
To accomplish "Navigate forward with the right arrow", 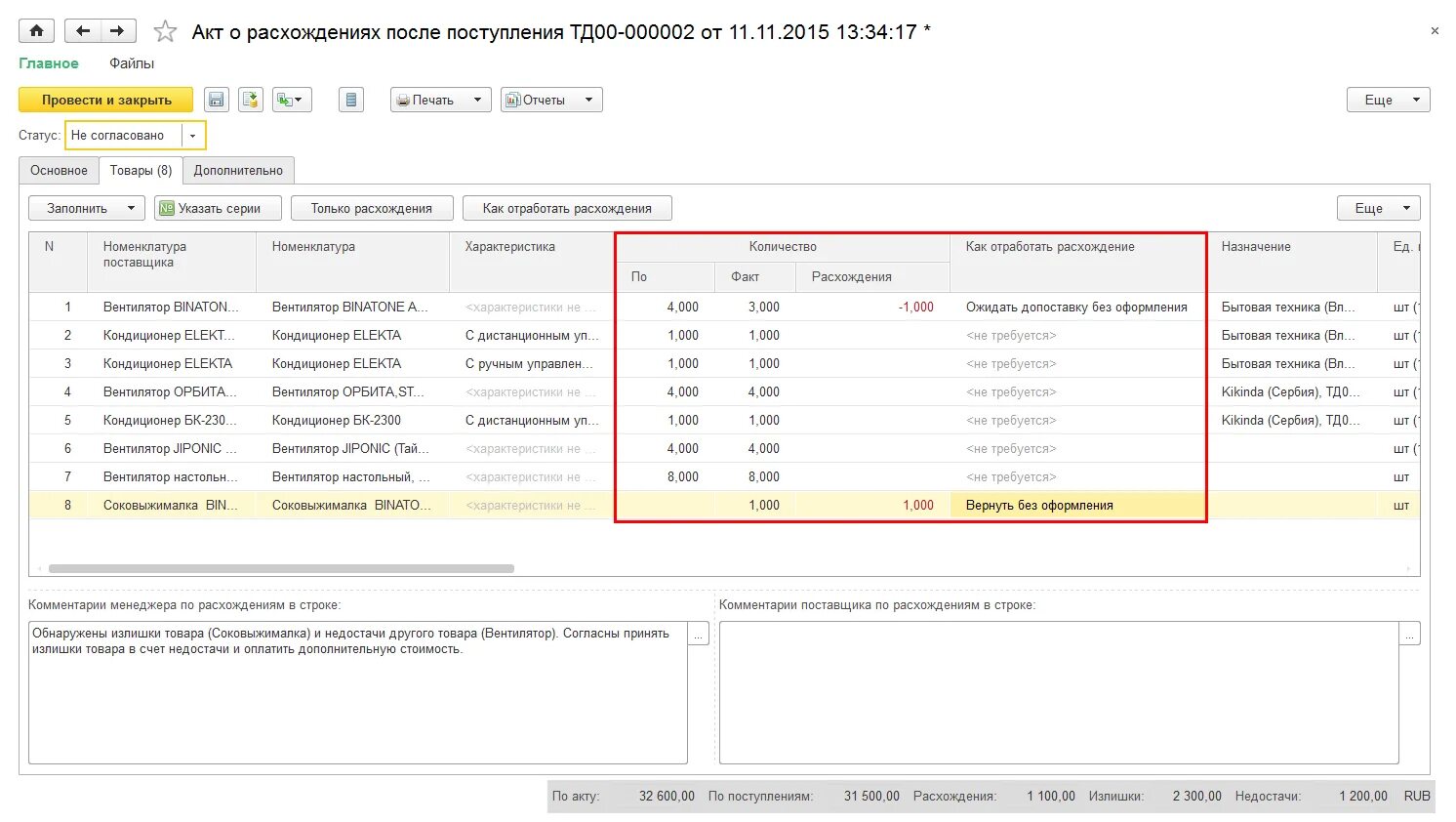I will tap(117, 31).
